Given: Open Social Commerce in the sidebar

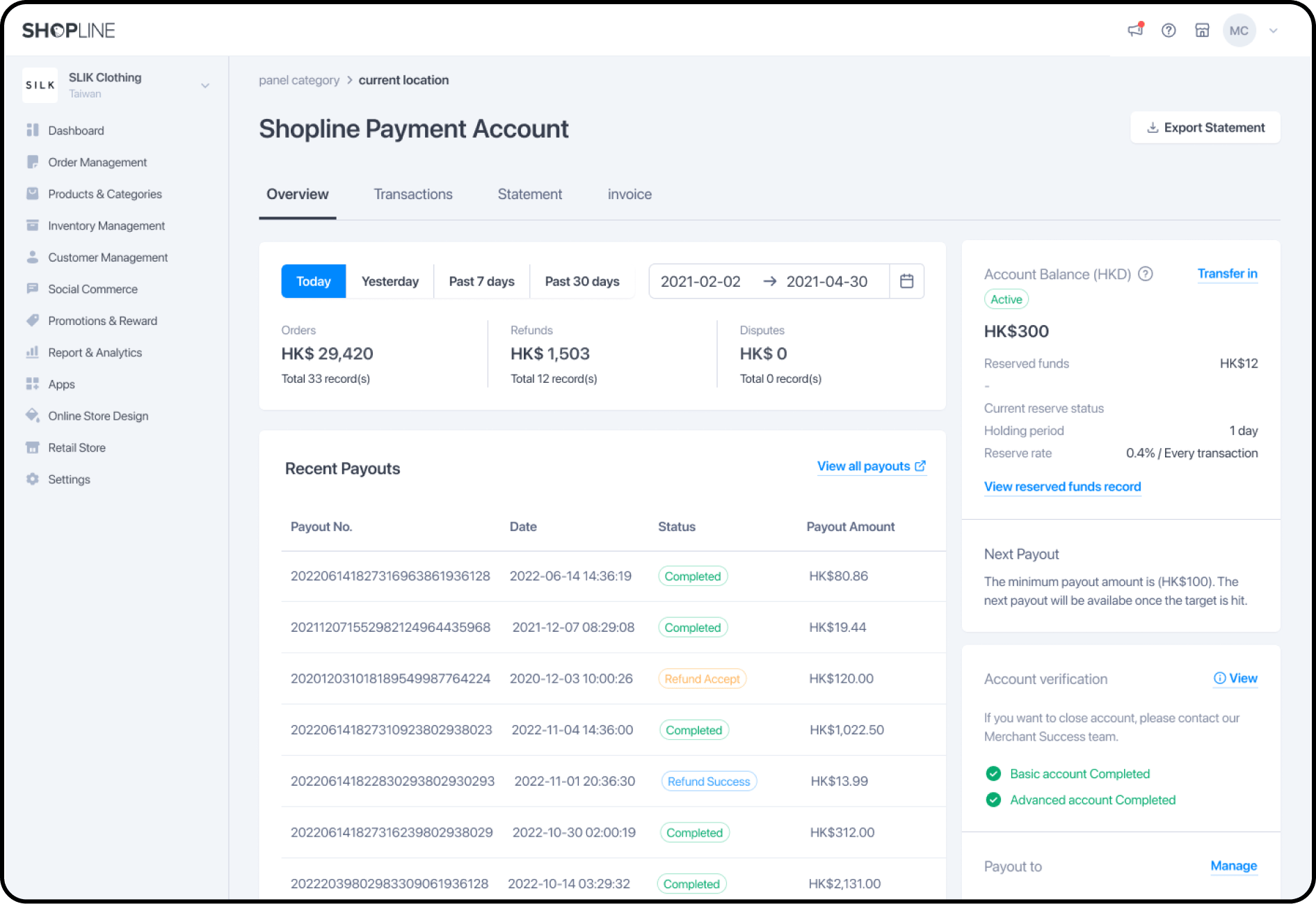Looking at the screenshot, I should pos(93,289).
